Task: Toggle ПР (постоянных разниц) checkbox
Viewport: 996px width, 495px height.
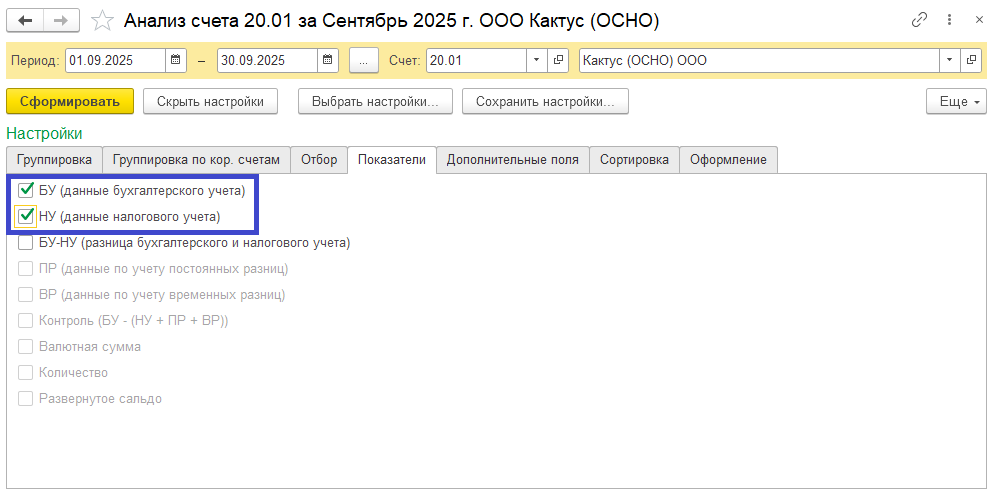Action: pyautogui.click(x=26, y=268)
